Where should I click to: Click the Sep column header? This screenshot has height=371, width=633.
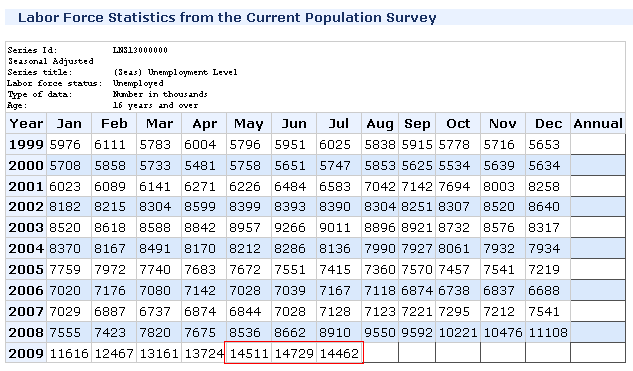(x=417, y=124)
